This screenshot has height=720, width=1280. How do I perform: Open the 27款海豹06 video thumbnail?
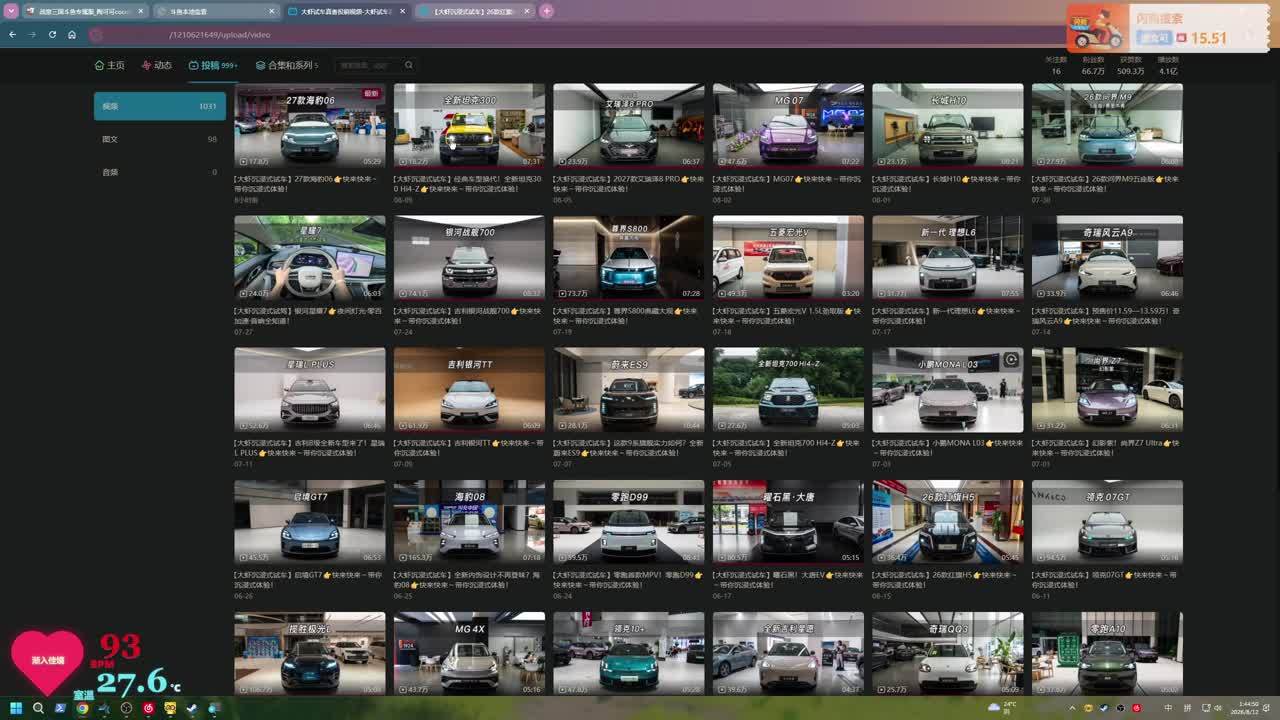coord(309,126)
